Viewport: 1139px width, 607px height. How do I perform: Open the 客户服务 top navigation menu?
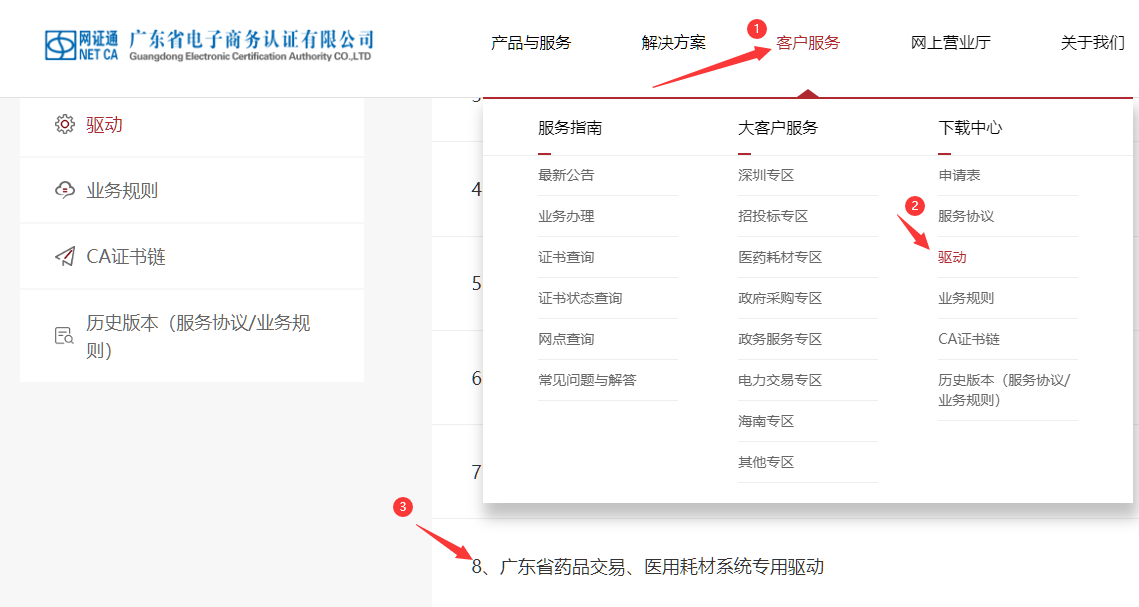pyautogui.click(x=808, y=43)
